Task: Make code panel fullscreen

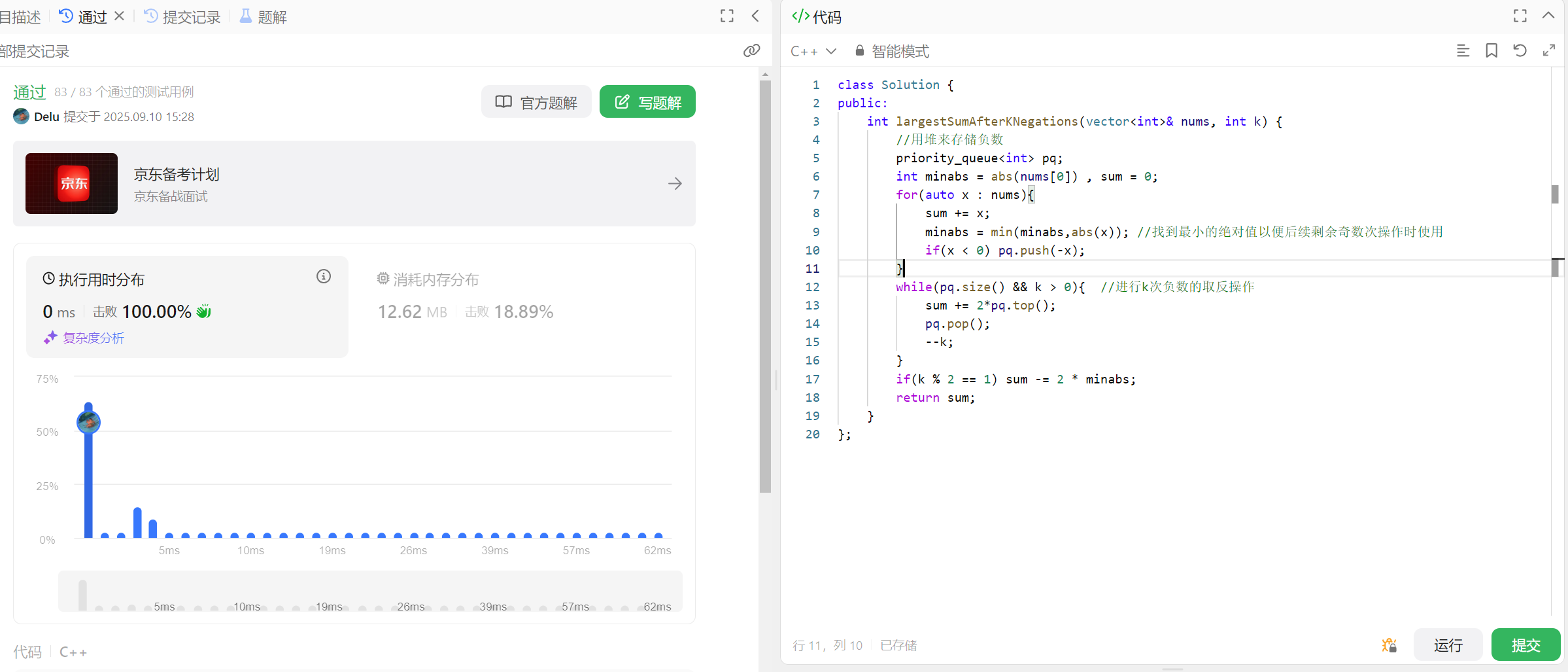Action: tap(1520, 16)
